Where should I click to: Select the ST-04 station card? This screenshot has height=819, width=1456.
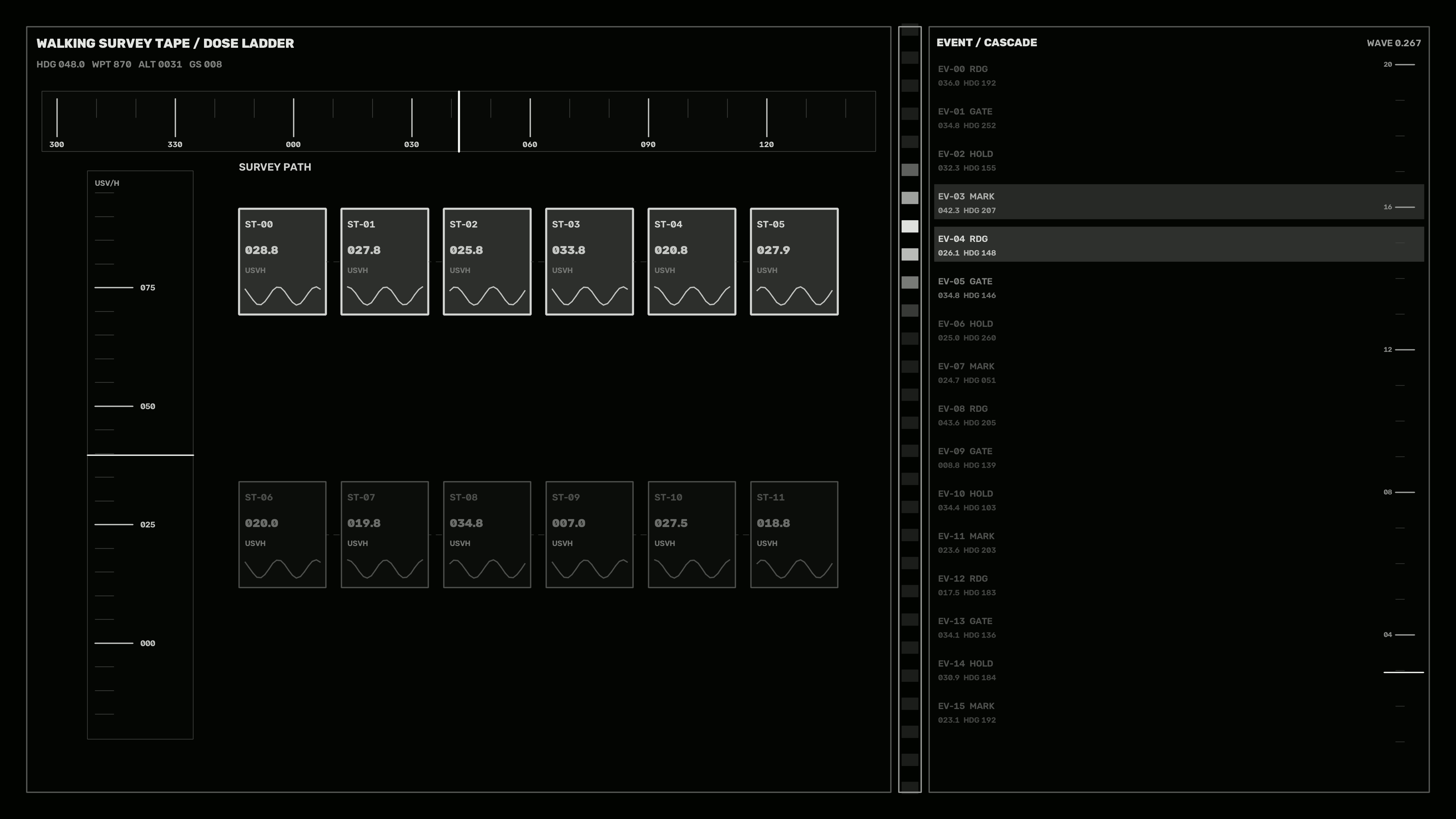click(x=691, y=262)
